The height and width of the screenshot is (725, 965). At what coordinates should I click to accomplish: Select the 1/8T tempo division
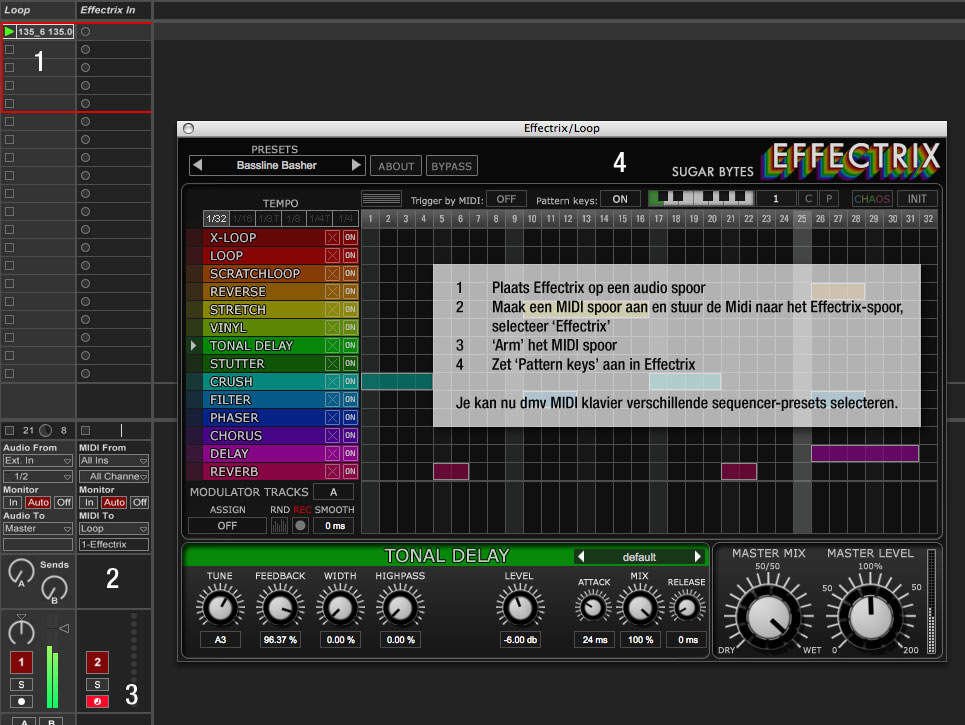click(268, 218)
